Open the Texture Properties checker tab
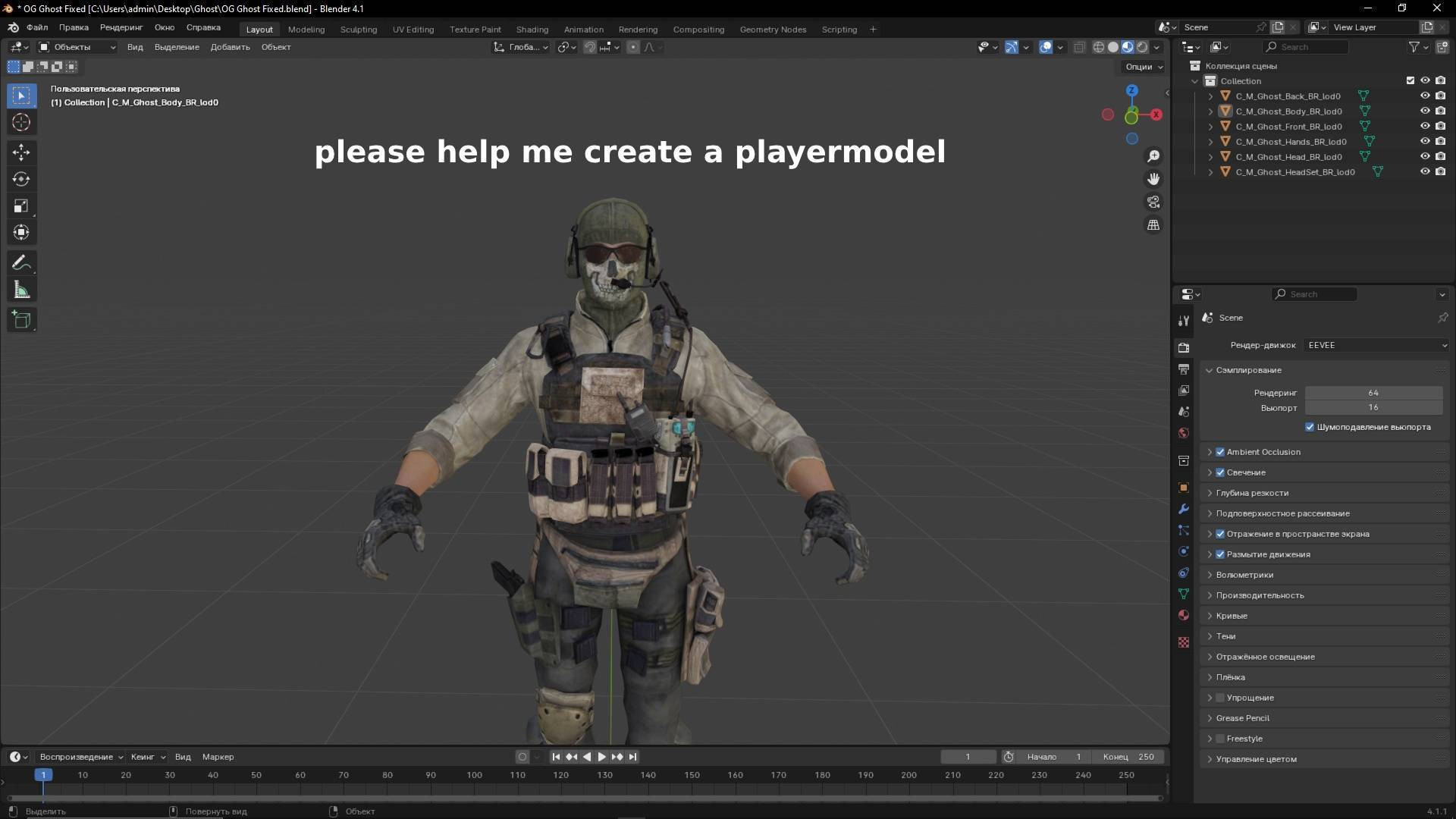1456x819 pixels. pyautogui.click(x=1183, y=642)
